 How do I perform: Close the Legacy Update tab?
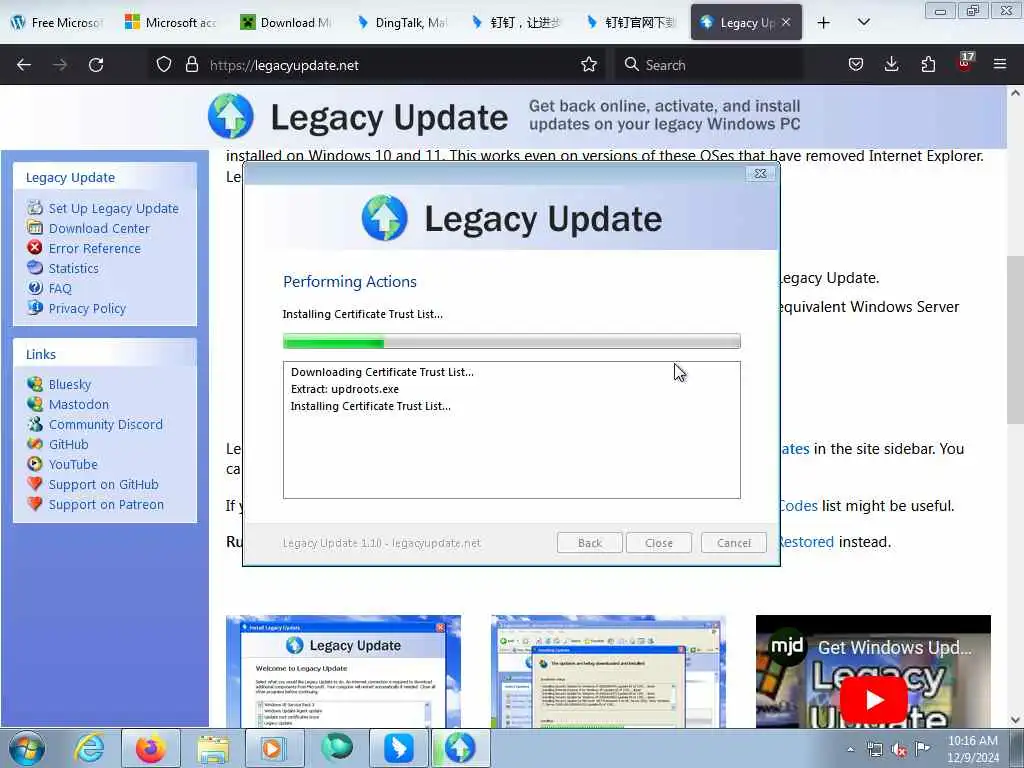[786, 22]
